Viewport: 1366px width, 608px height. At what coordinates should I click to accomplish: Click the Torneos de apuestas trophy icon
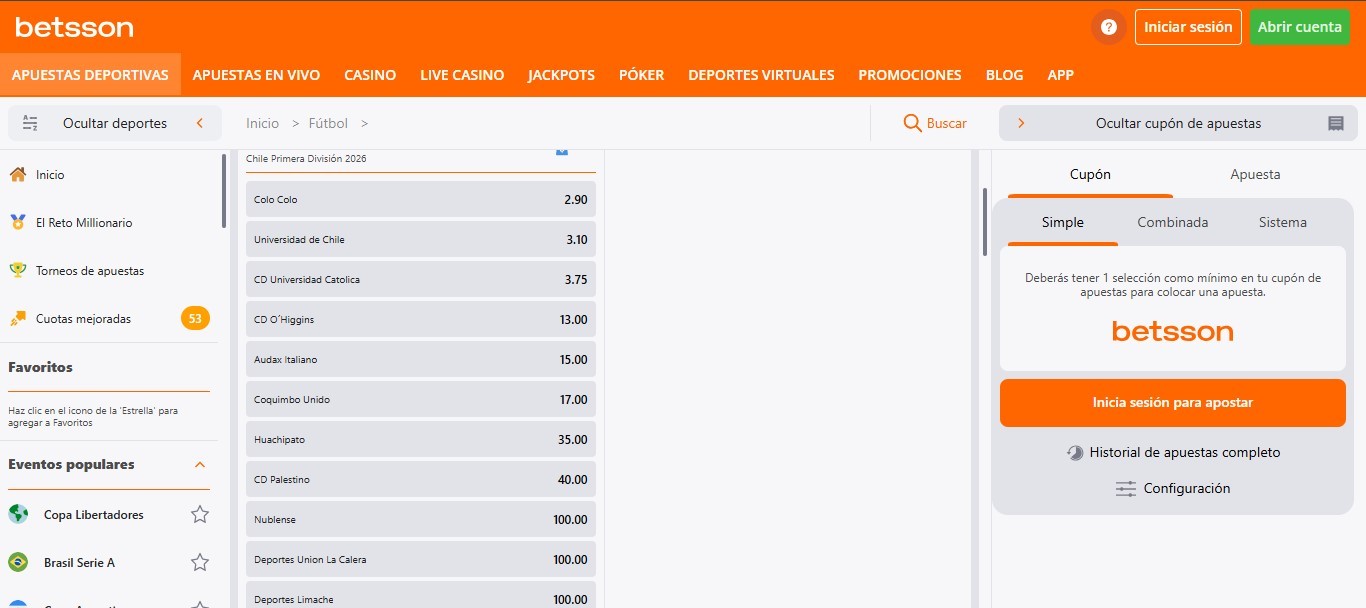20,270
